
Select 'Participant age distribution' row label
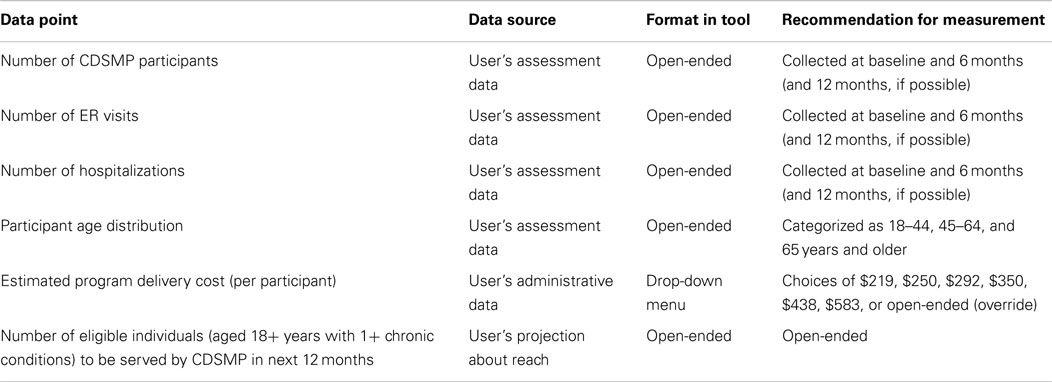point(92,226)
